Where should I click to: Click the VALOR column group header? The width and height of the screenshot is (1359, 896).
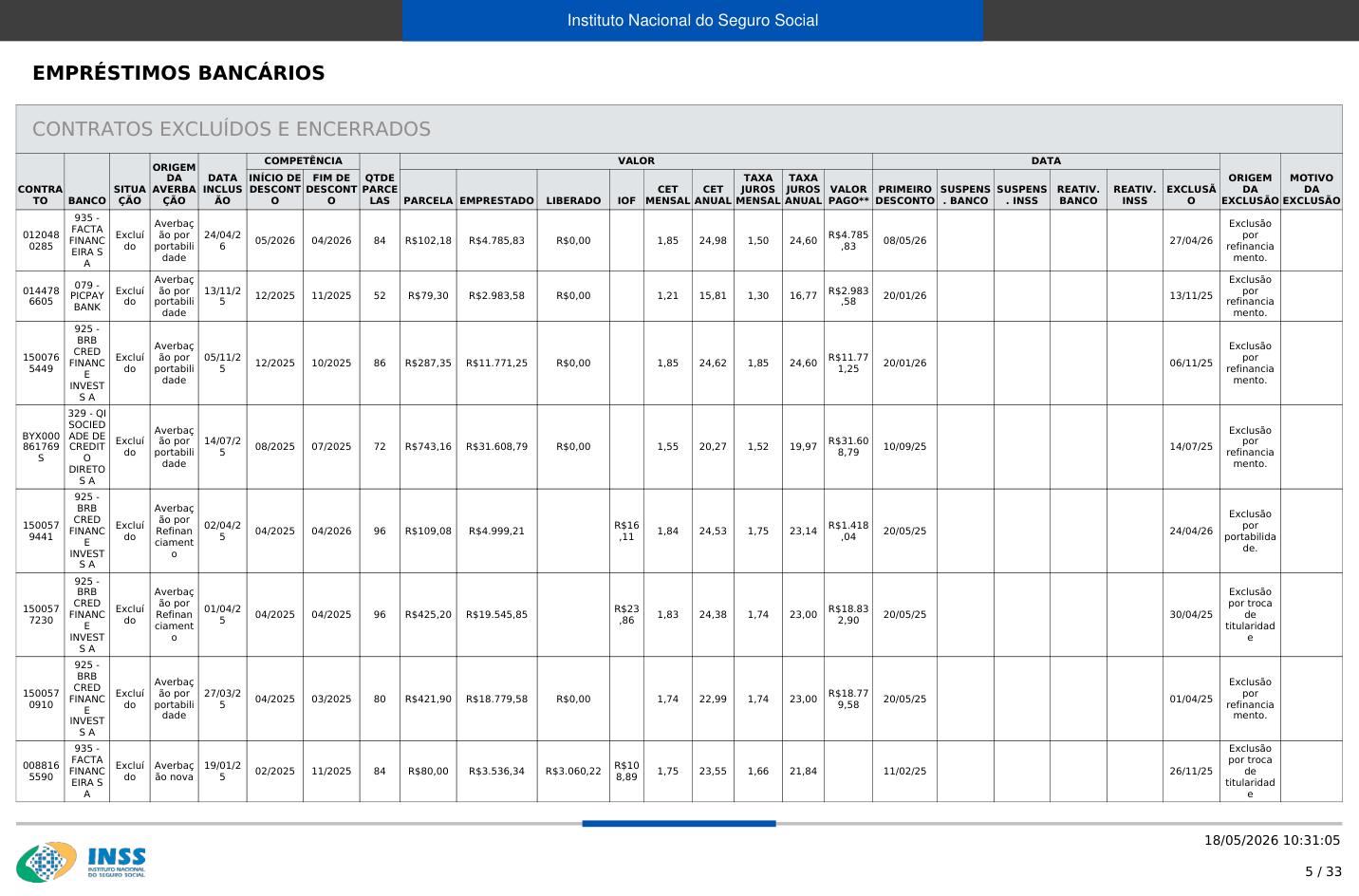636,161
